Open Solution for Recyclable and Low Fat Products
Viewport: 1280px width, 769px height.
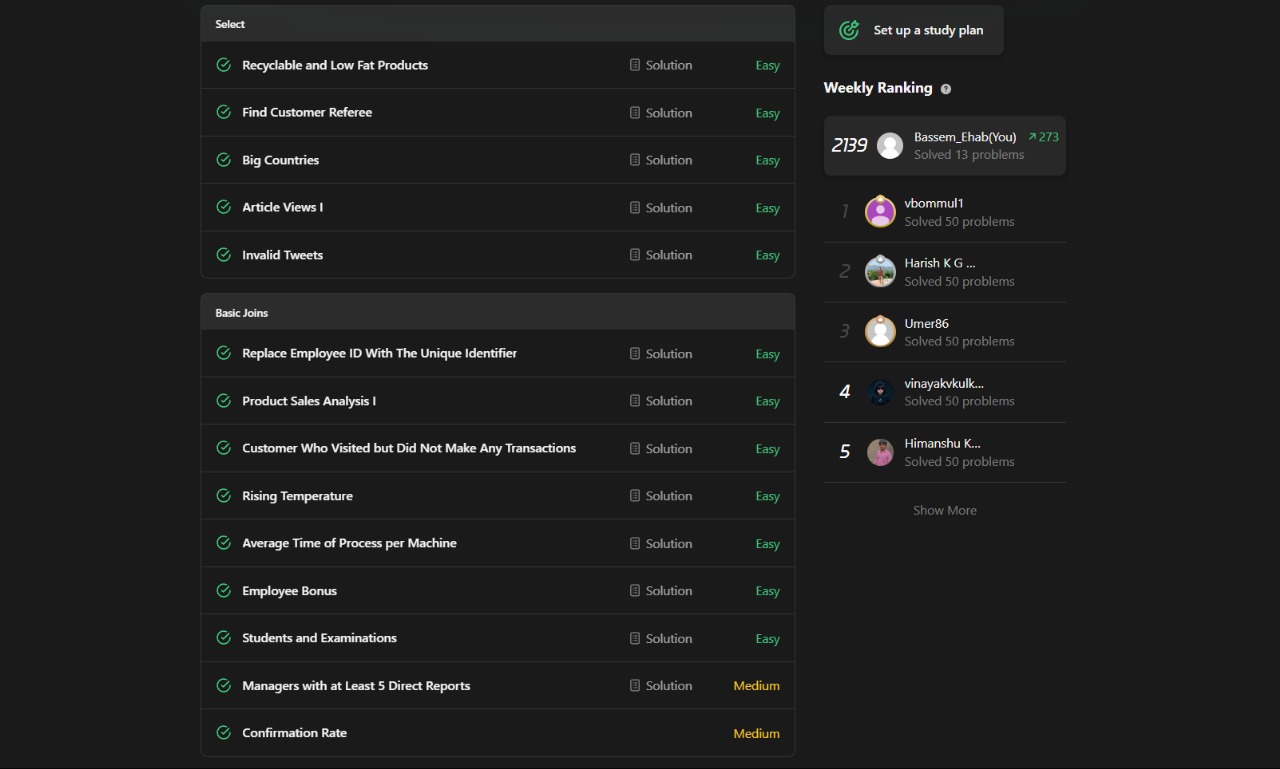(x=661, y=65)
